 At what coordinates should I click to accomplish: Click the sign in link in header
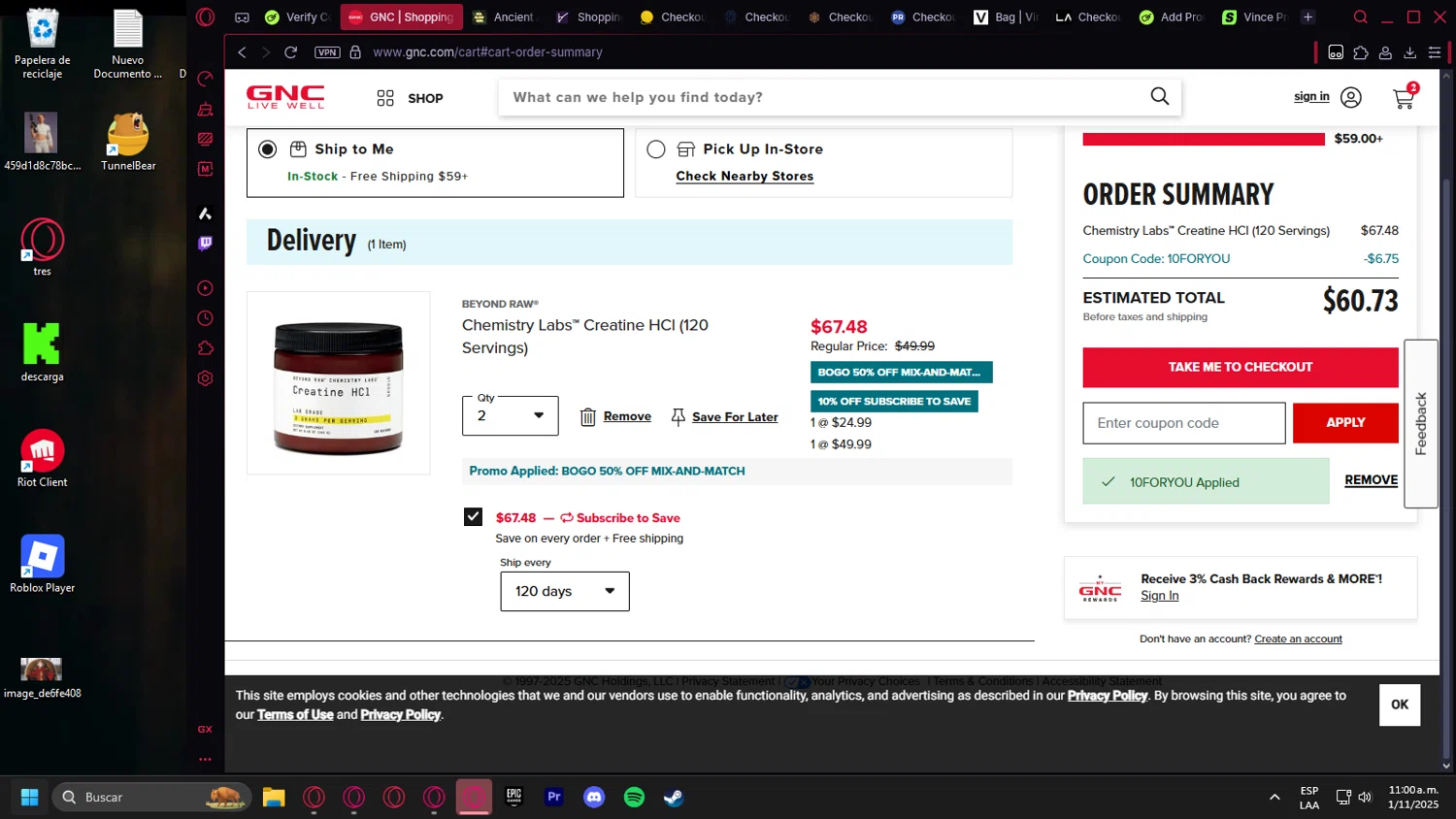[1311, 97]
